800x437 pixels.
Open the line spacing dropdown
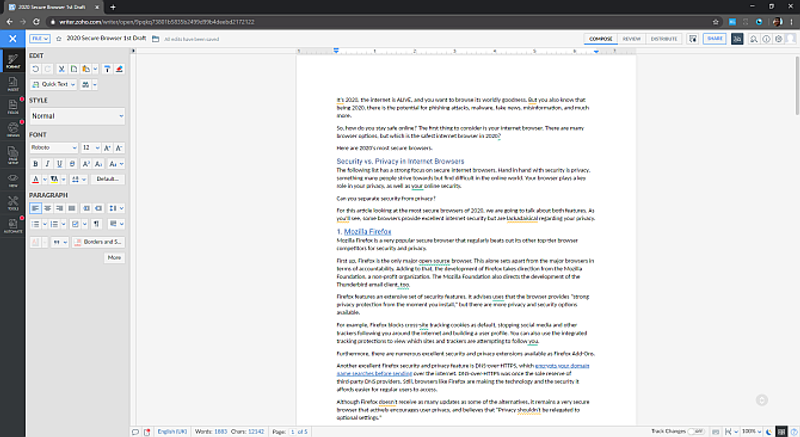tap(116, 208)
